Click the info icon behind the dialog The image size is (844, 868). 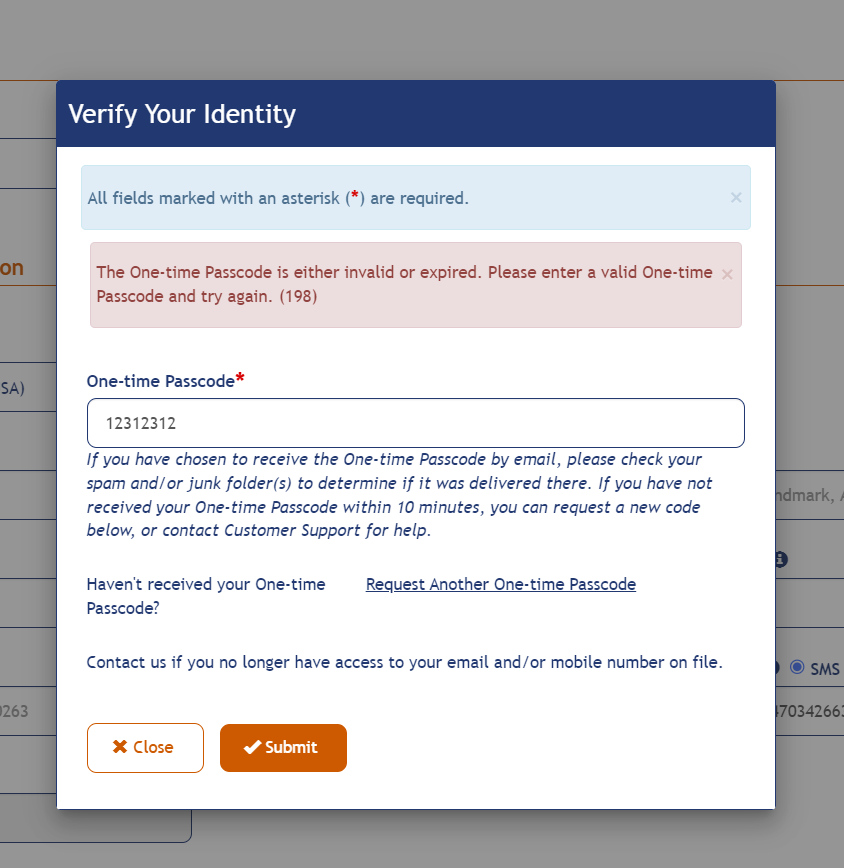[781, 559]
